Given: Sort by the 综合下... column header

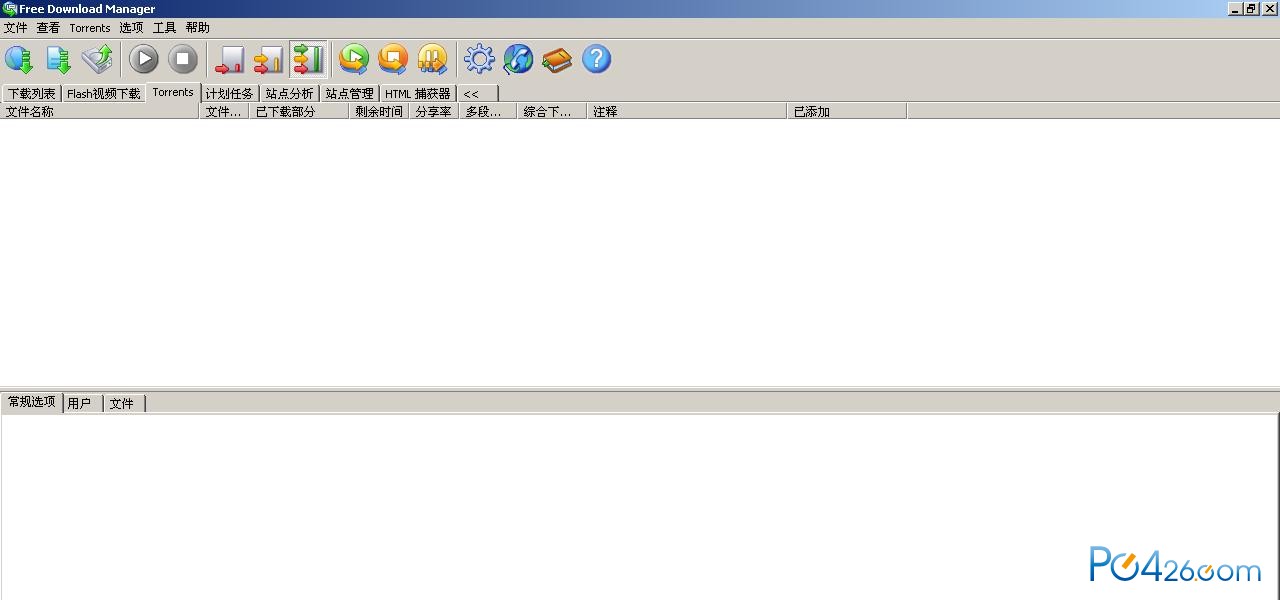Looking at the screenshot, I should pyautogui.click(x=552, y=111).
